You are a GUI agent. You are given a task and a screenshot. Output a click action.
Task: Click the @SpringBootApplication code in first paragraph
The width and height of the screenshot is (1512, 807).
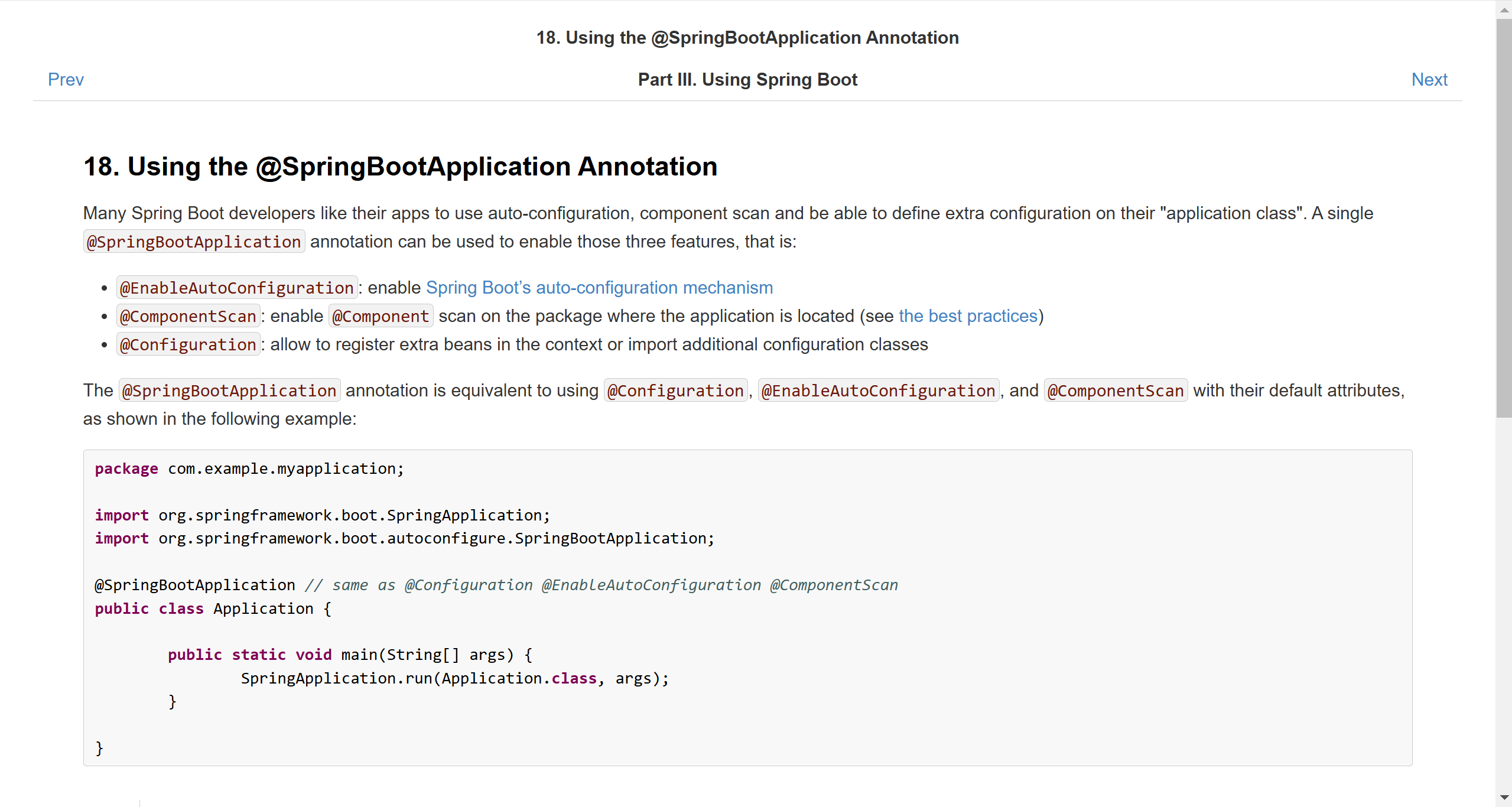pos(194,242)
